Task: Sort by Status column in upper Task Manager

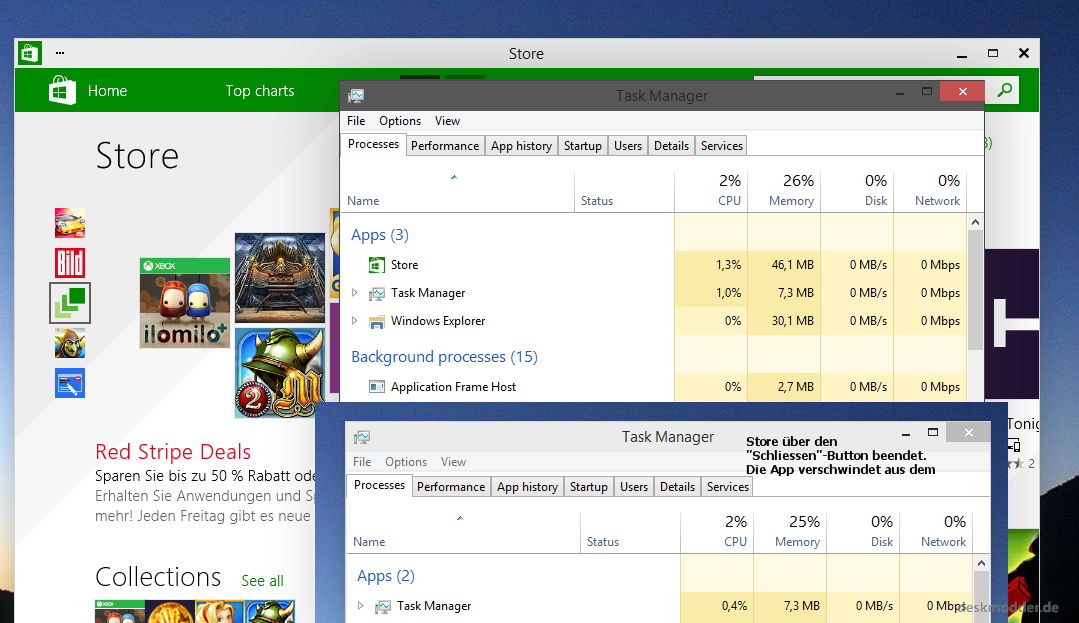Action: pyautogui.click(x=624, y=190)
